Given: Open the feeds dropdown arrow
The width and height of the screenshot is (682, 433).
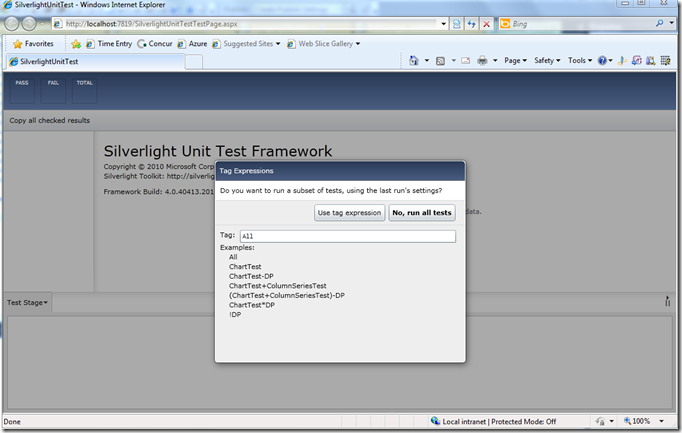Looking at the screenshot, I should coord(453,61).
